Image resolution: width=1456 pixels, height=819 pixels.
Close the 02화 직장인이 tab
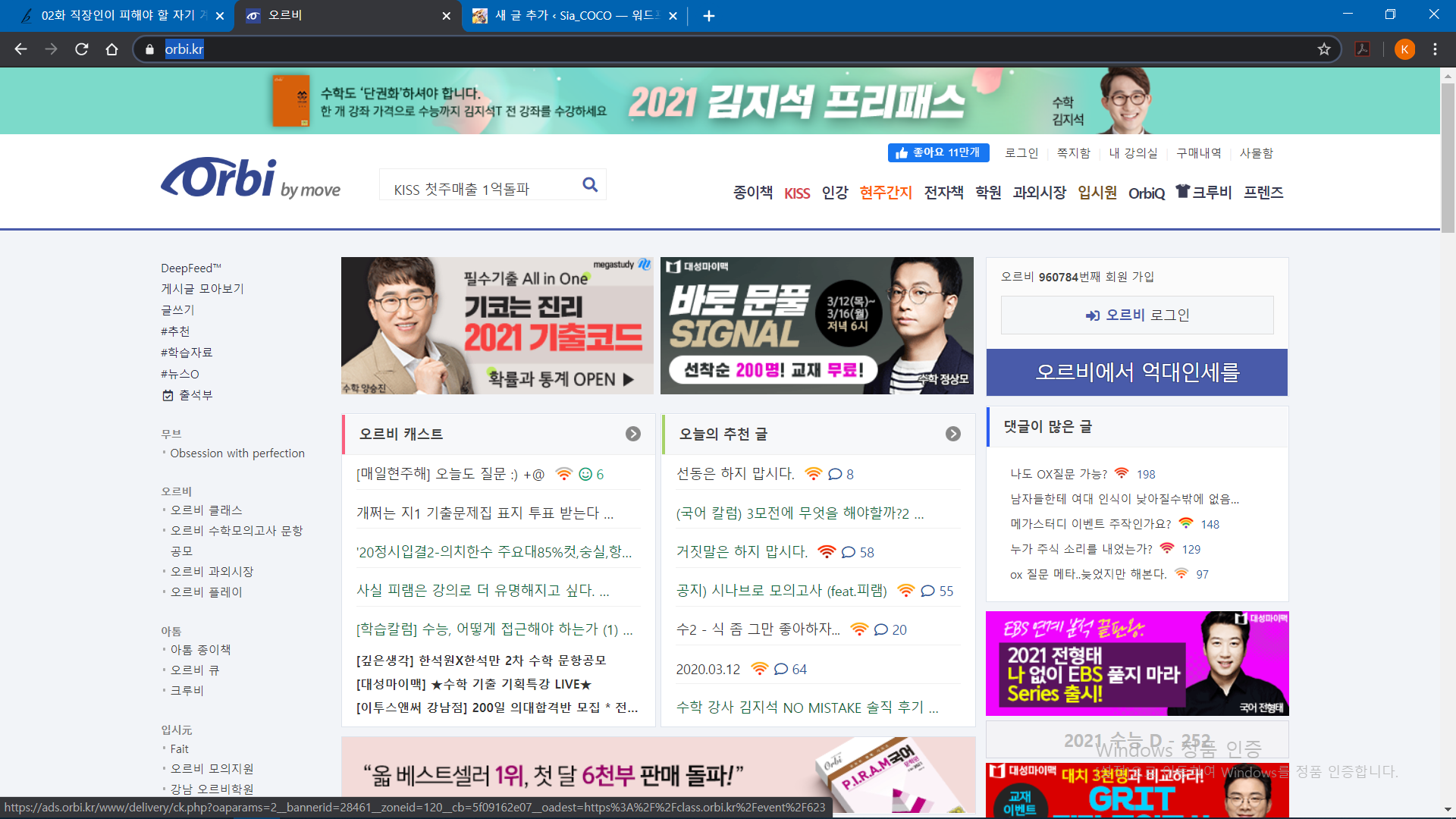click(x=220, y=16)
